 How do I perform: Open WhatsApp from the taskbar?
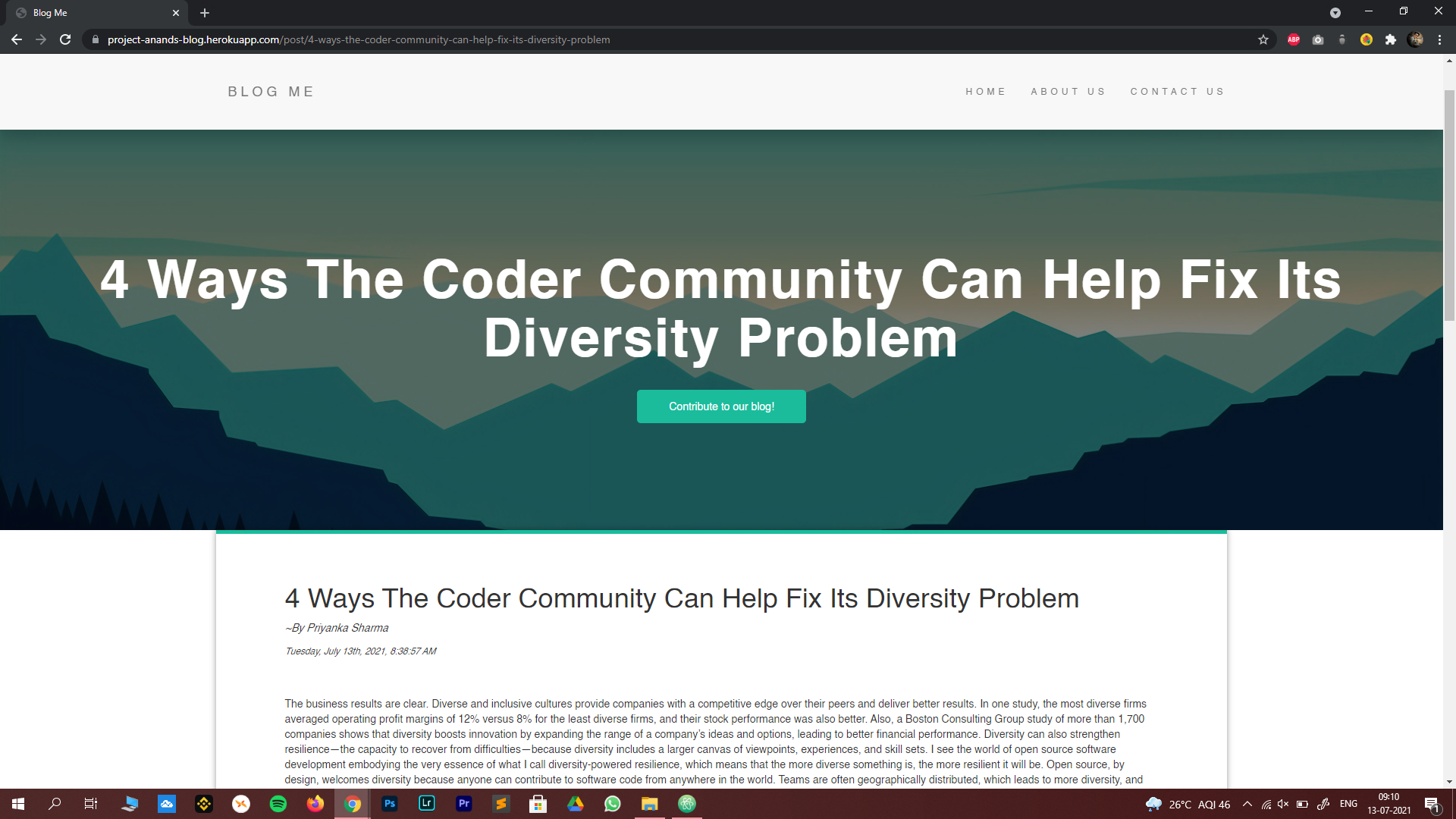pyautogui.click(x=613, y=804)
